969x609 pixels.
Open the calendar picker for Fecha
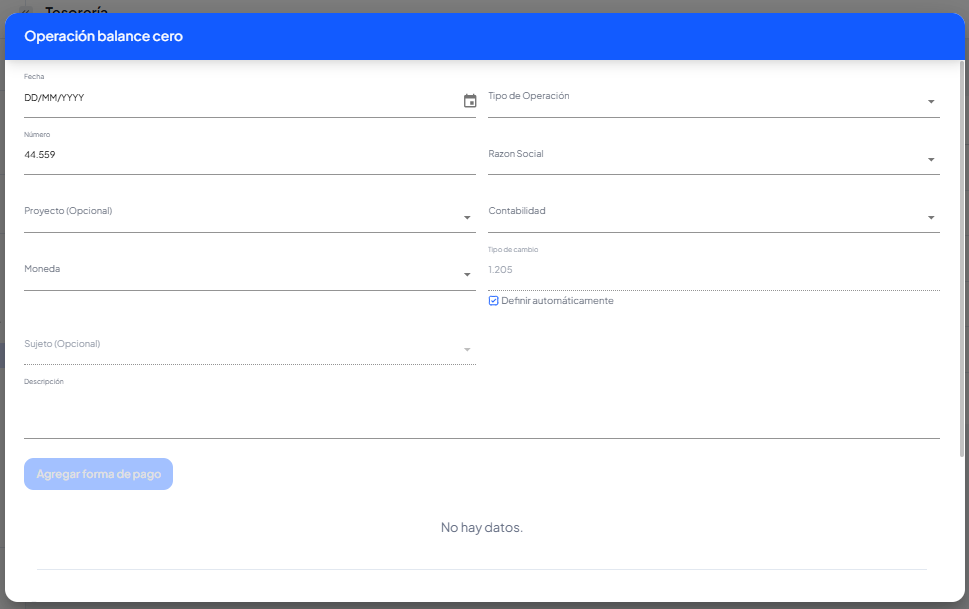470,101
